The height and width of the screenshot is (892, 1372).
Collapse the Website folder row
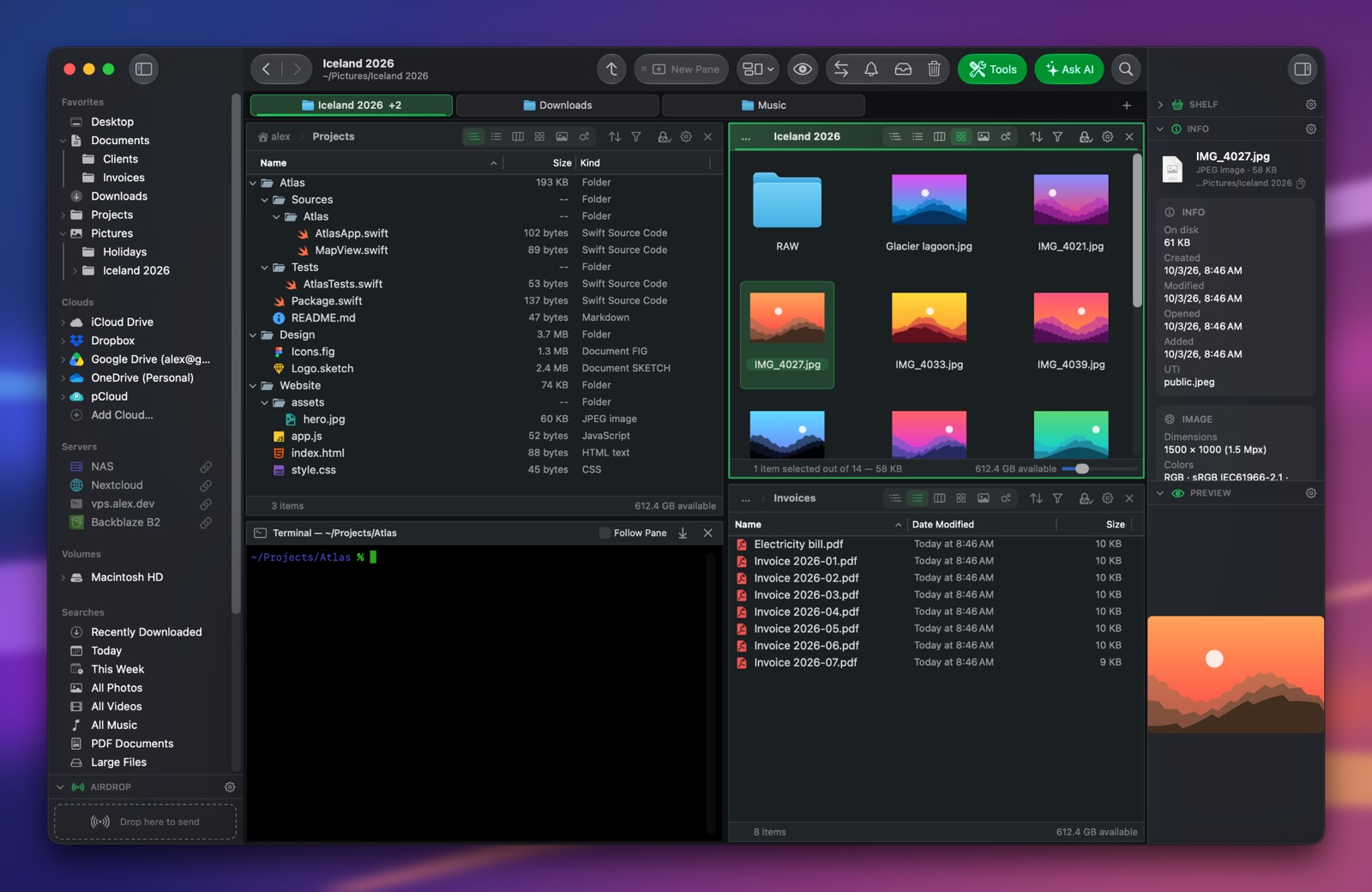253,386
